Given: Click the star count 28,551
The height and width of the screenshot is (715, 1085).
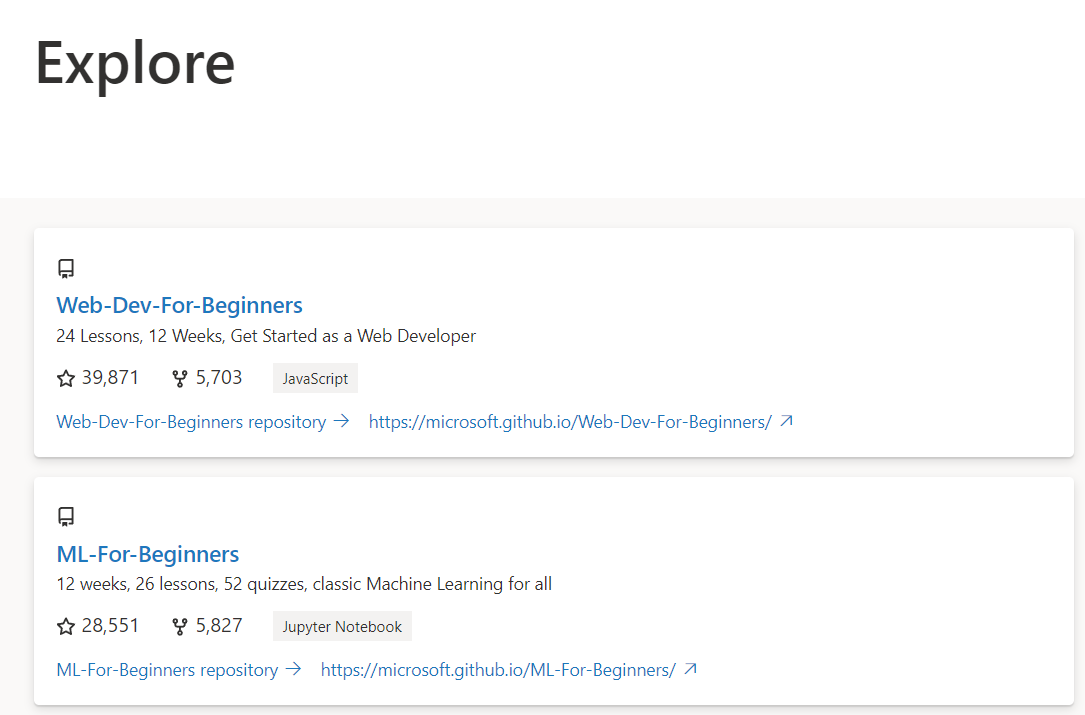Looking at the screenshot, I should pyautogui.click(x=110, y=625).
